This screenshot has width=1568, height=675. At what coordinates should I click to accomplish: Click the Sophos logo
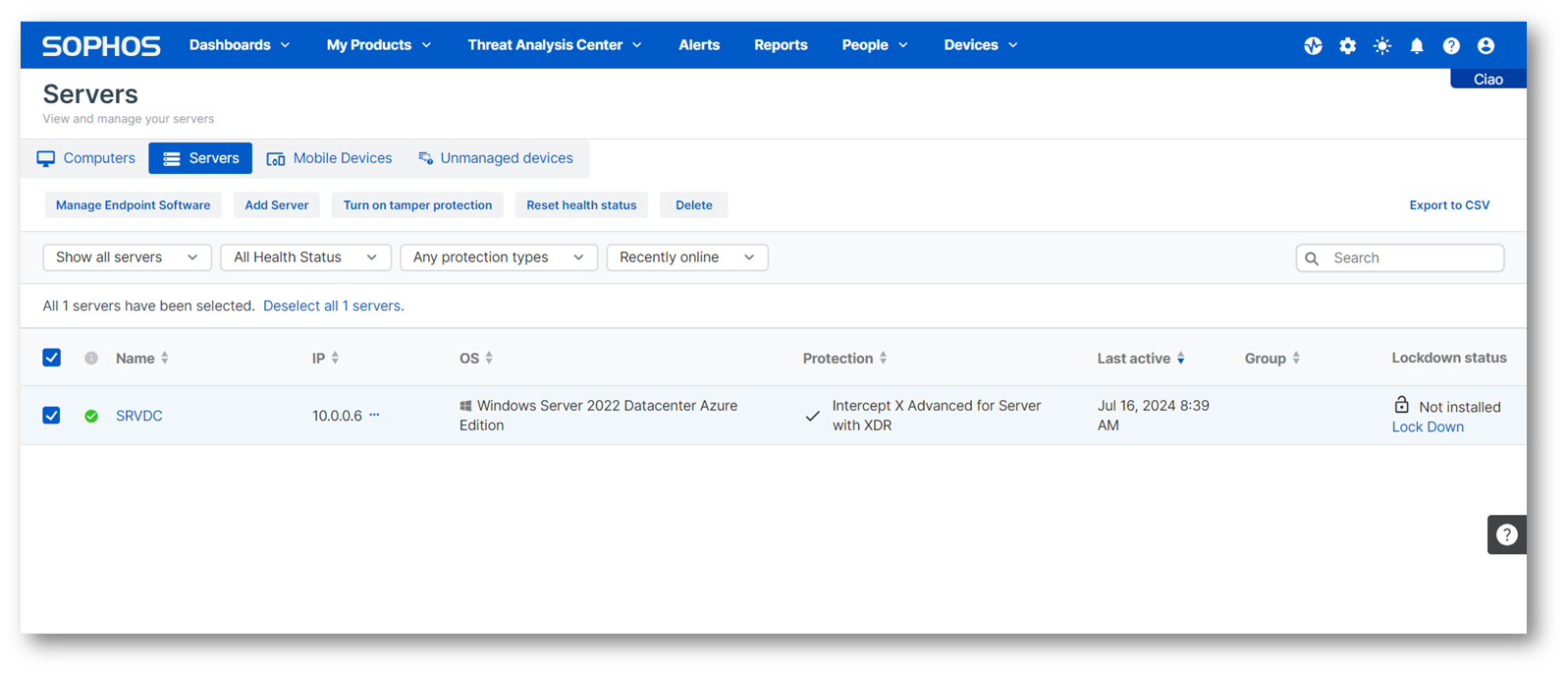pyautogui.click(x=101, y=46)
